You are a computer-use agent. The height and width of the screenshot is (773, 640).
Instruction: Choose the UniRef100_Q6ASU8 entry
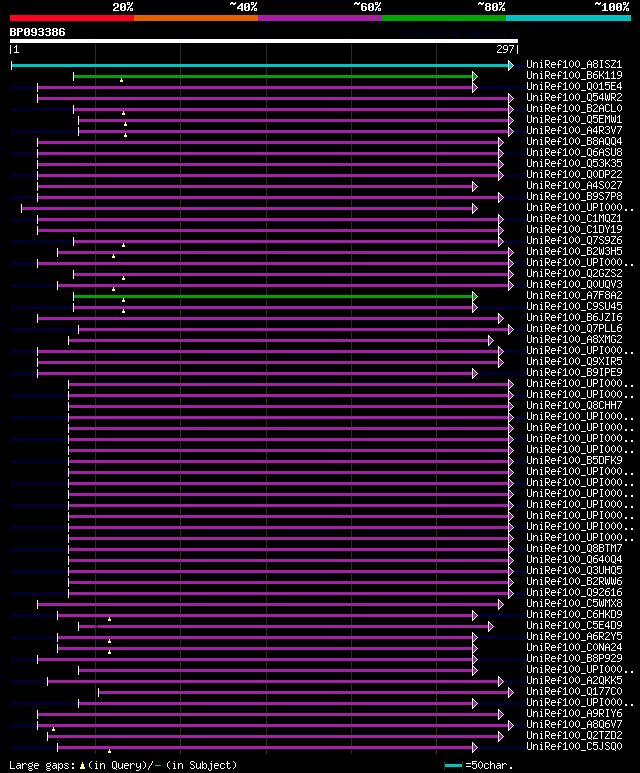click(x=574, y=152)
